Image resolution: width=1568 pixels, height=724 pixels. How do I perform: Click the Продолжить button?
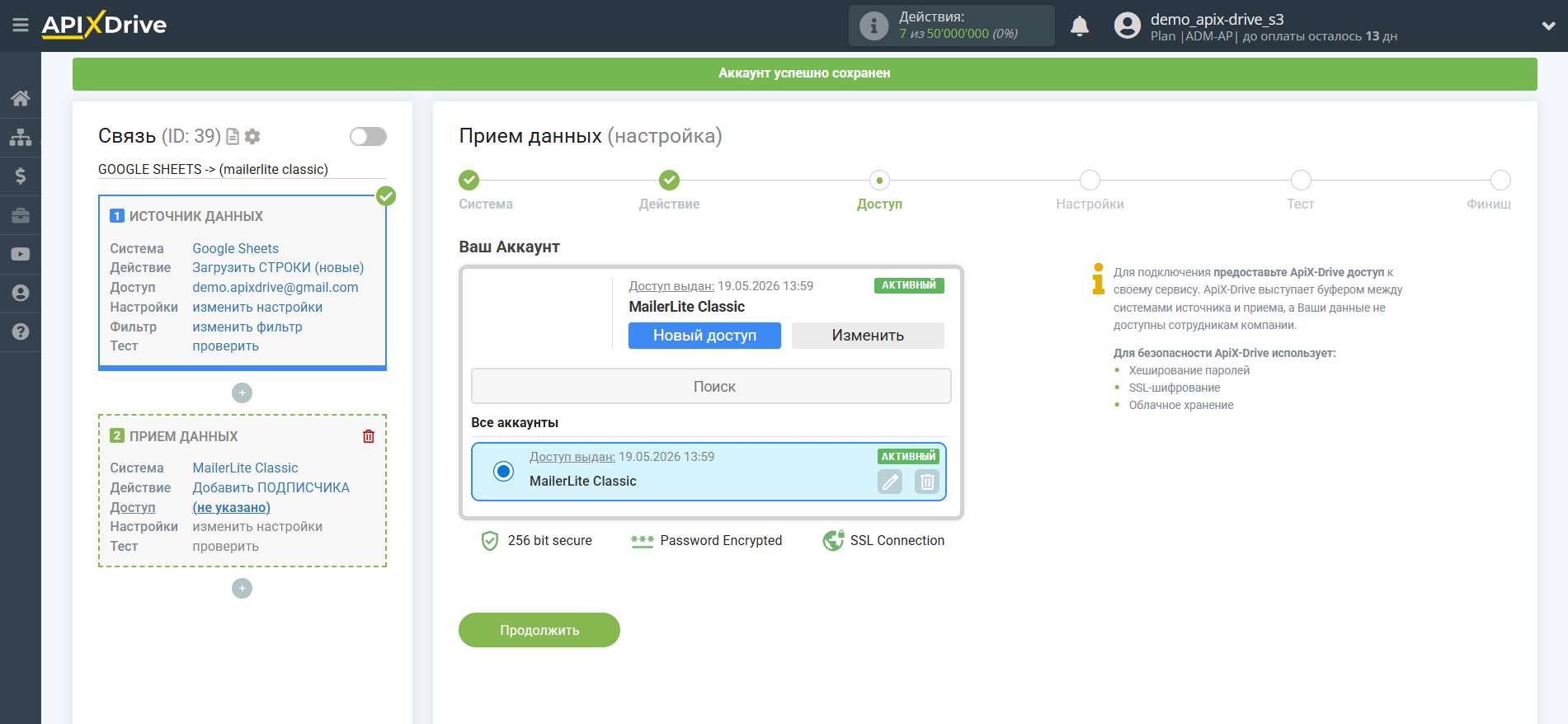539,630
